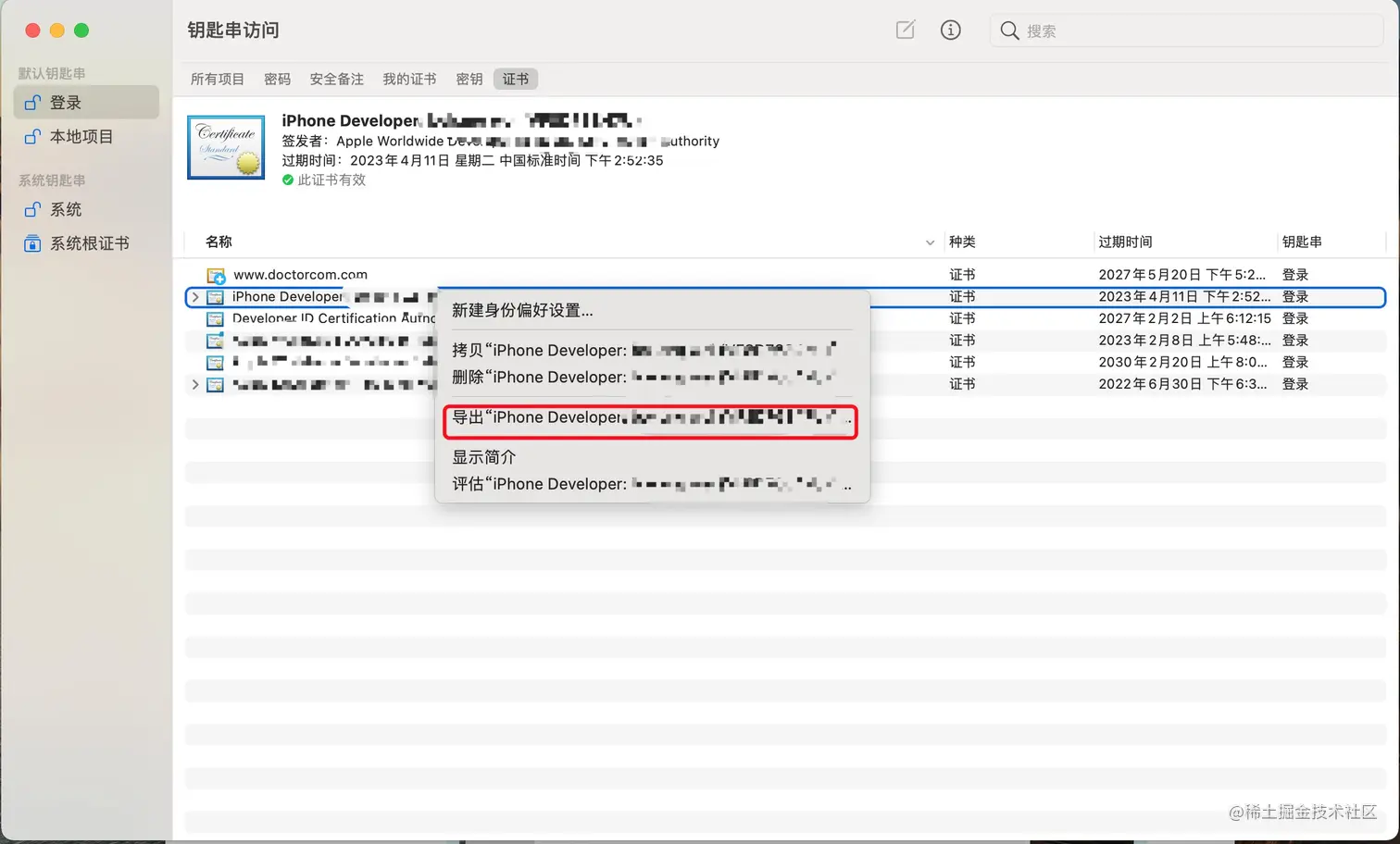
Task: Click certificate icon in 2030年2月20日 row
Action: pyautogui.click(x=215, y=362)
